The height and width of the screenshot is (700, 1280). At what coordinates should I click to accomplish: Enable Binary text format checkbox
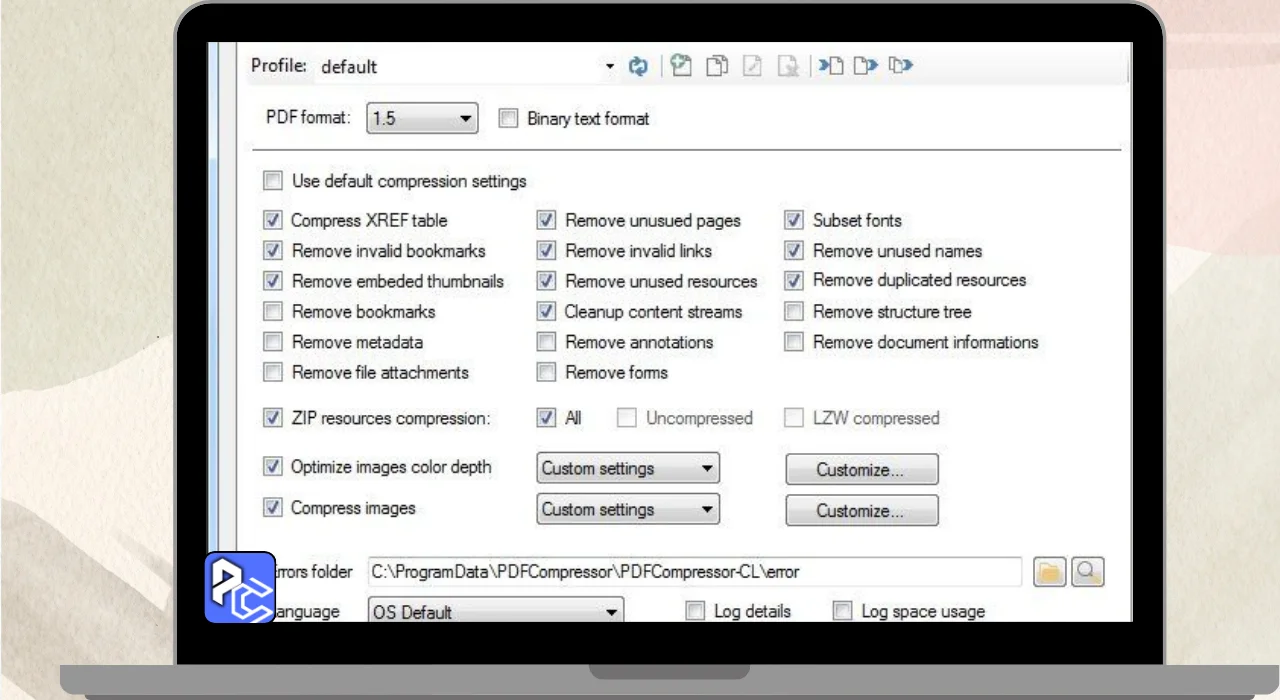coord(509,118)
